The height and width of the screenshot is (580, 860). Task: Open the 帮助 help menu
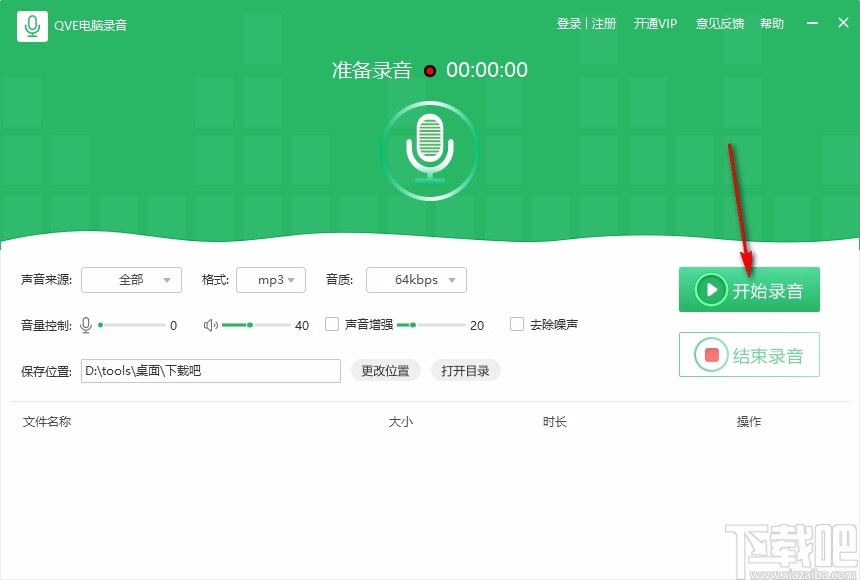[772, 23]
